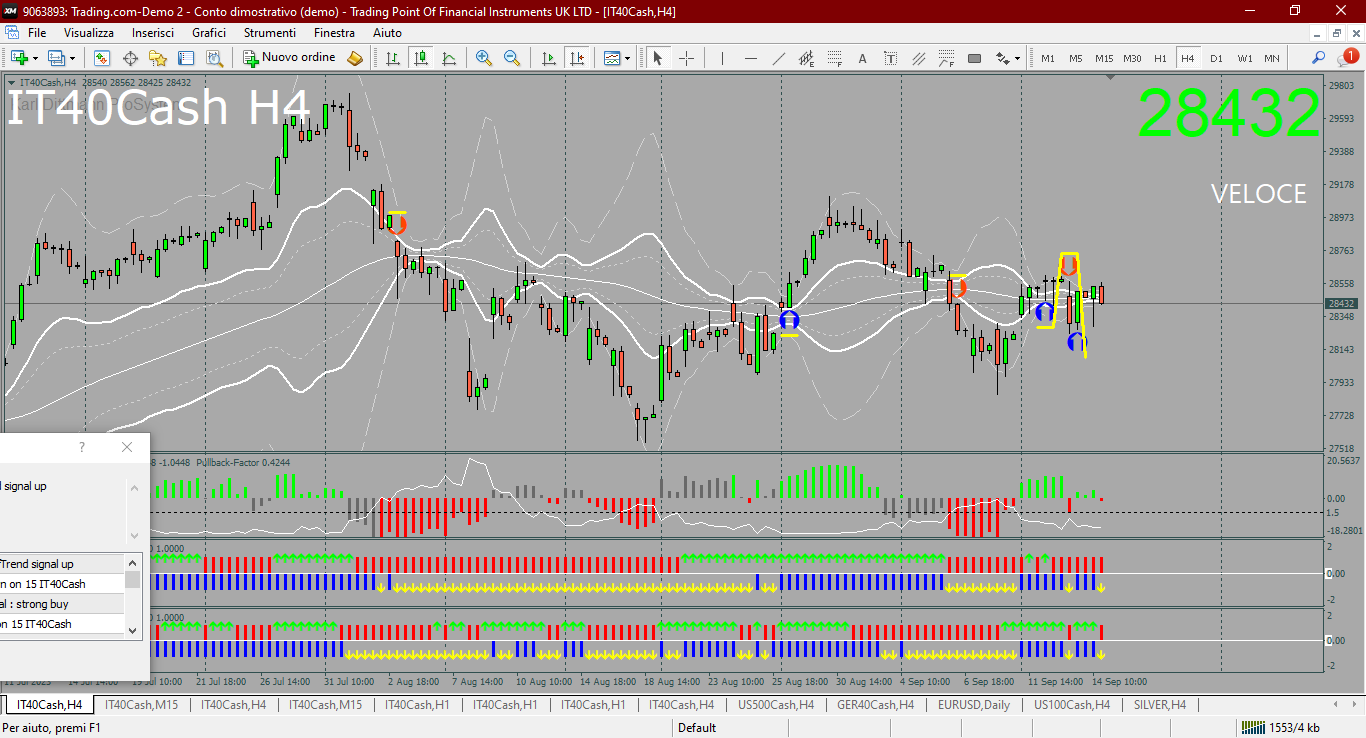Open the Market Watch window icon
The height and width of the screenshot is (738, 1366).
pos(102,58)
